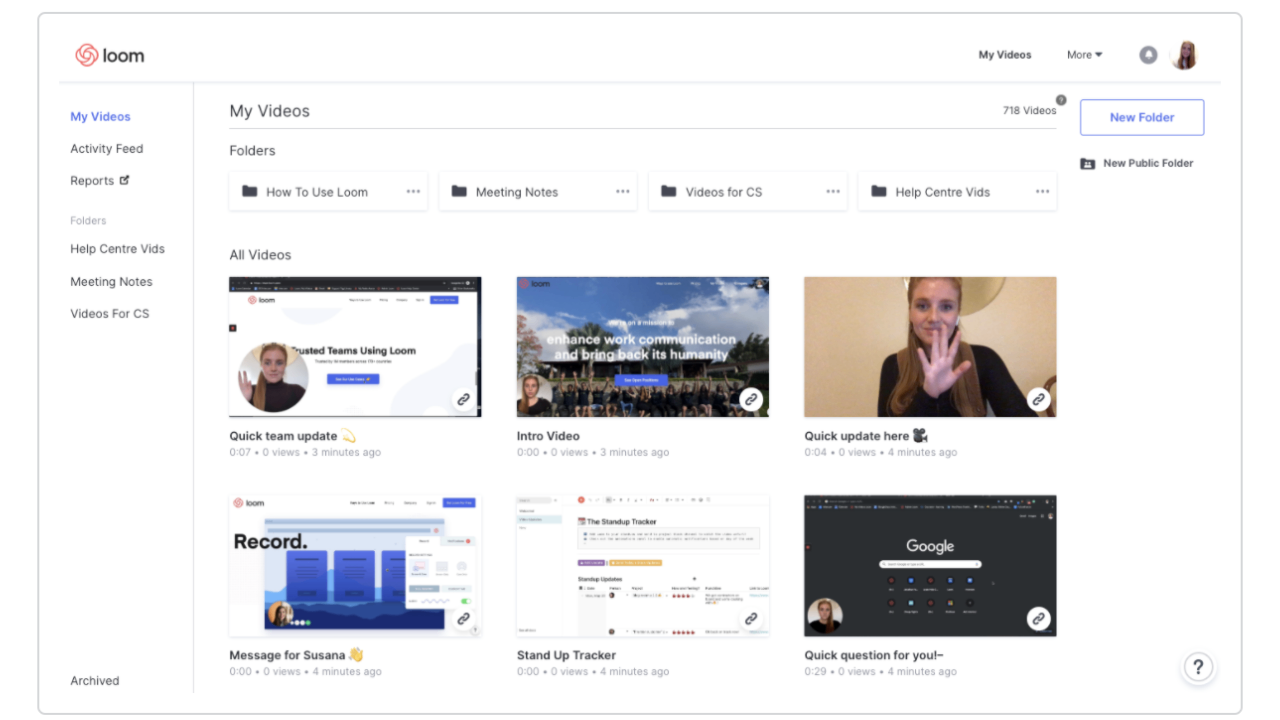Click the New Folder button

(1142, 117)
